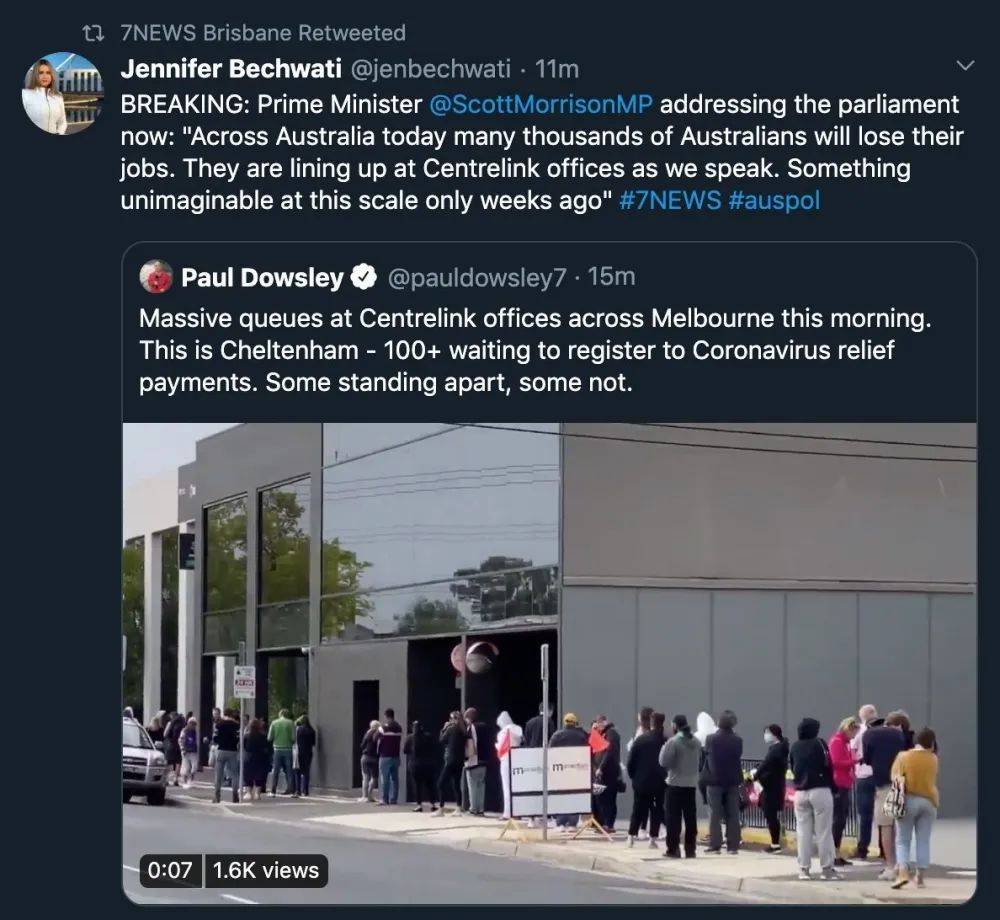The width and height of the screenshot is (1000, 920).
Task: Open the #7NEWS hashtag
Action: click(x=670, y=200)
